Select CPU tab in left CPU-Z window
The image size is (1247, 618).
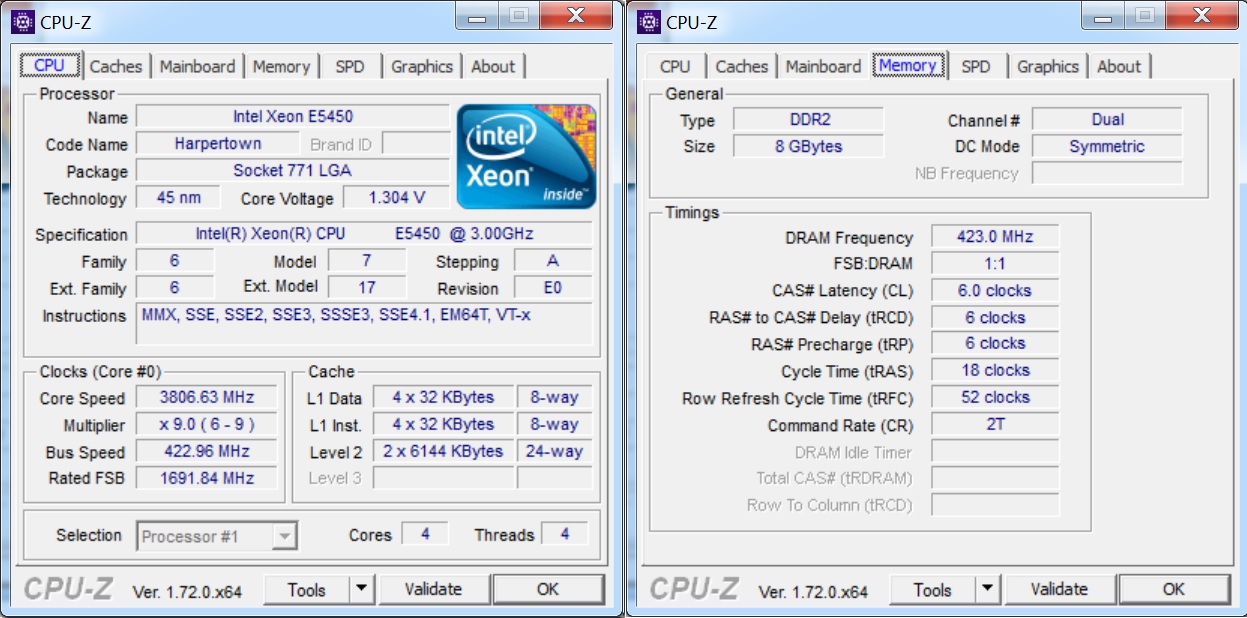[49, 65]
